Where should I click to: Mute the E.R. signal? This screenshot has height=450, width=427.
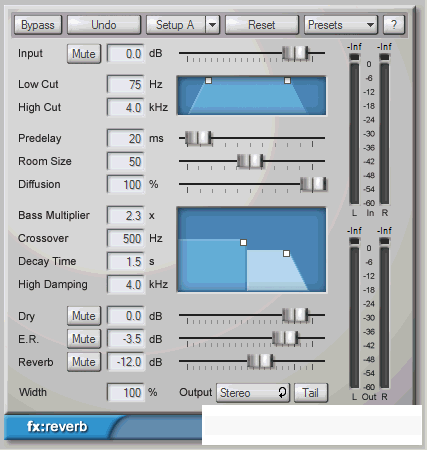pos(84,339)
